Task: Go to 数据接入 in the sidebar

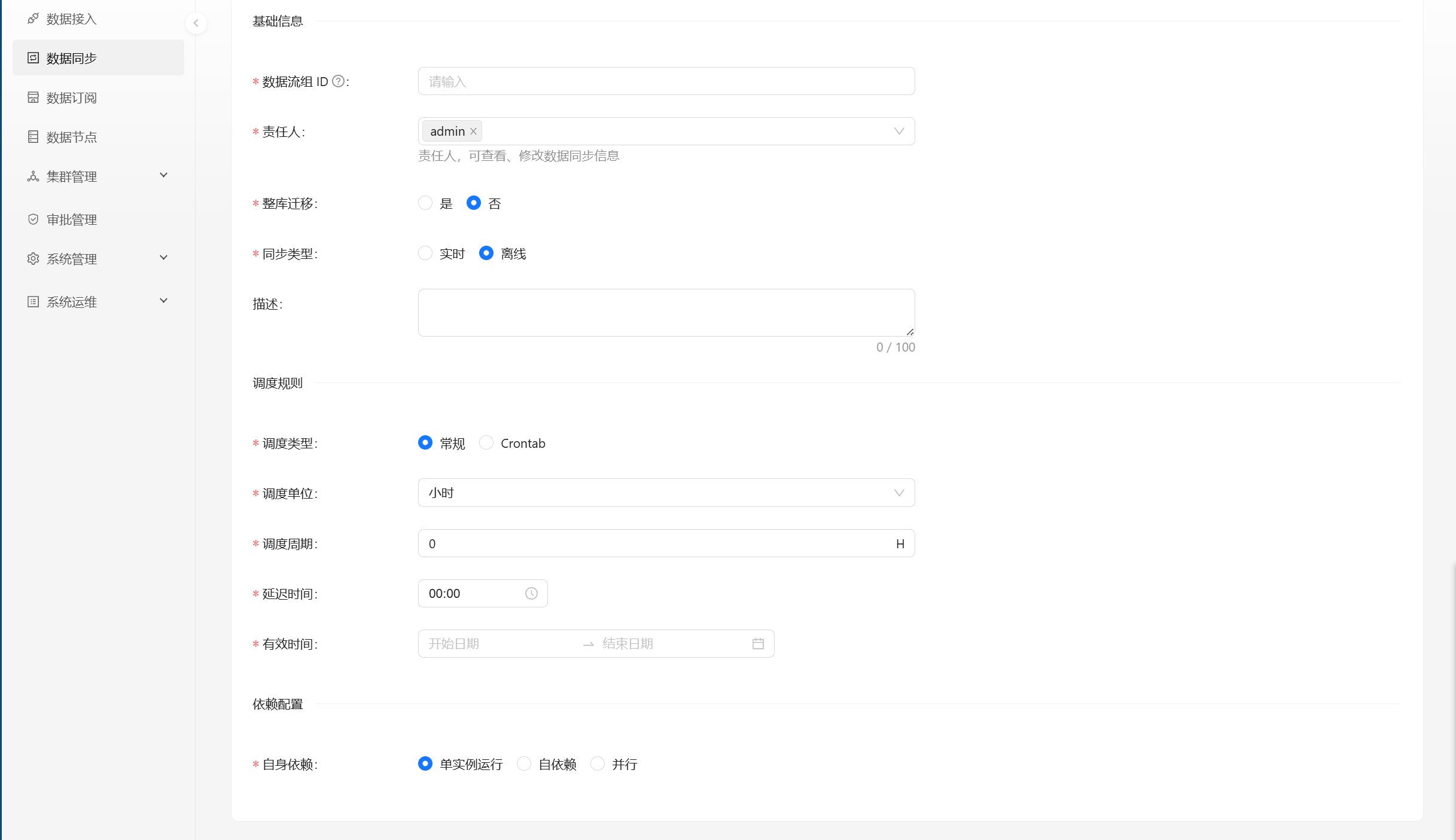Action: click(x=71, y=19)
